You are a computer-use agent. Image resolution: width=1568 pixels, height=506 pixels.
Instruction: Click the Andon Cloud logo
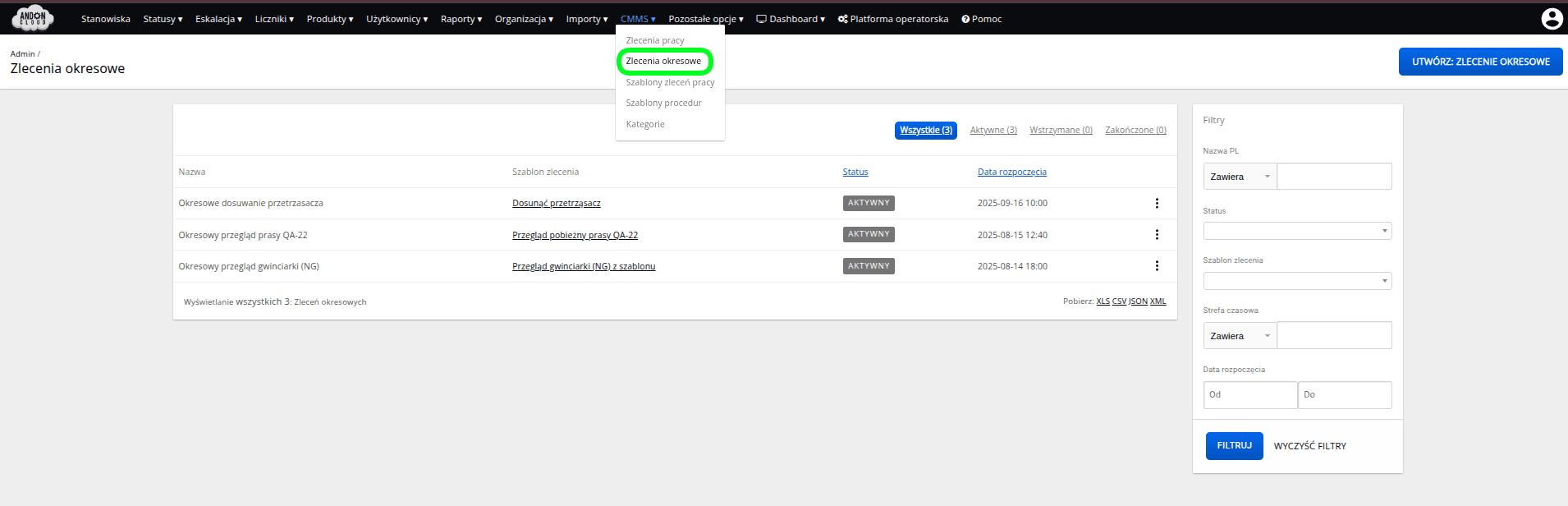coord(33,18)
